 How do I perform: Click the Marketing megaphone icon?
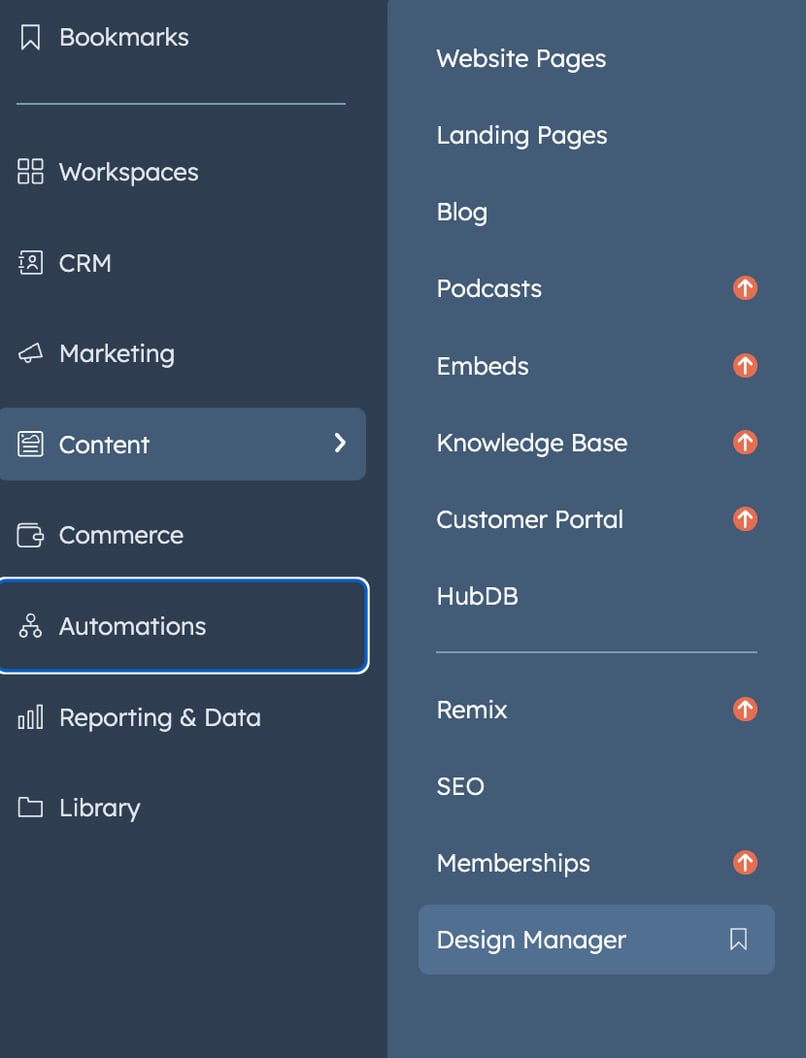point(29,352)
